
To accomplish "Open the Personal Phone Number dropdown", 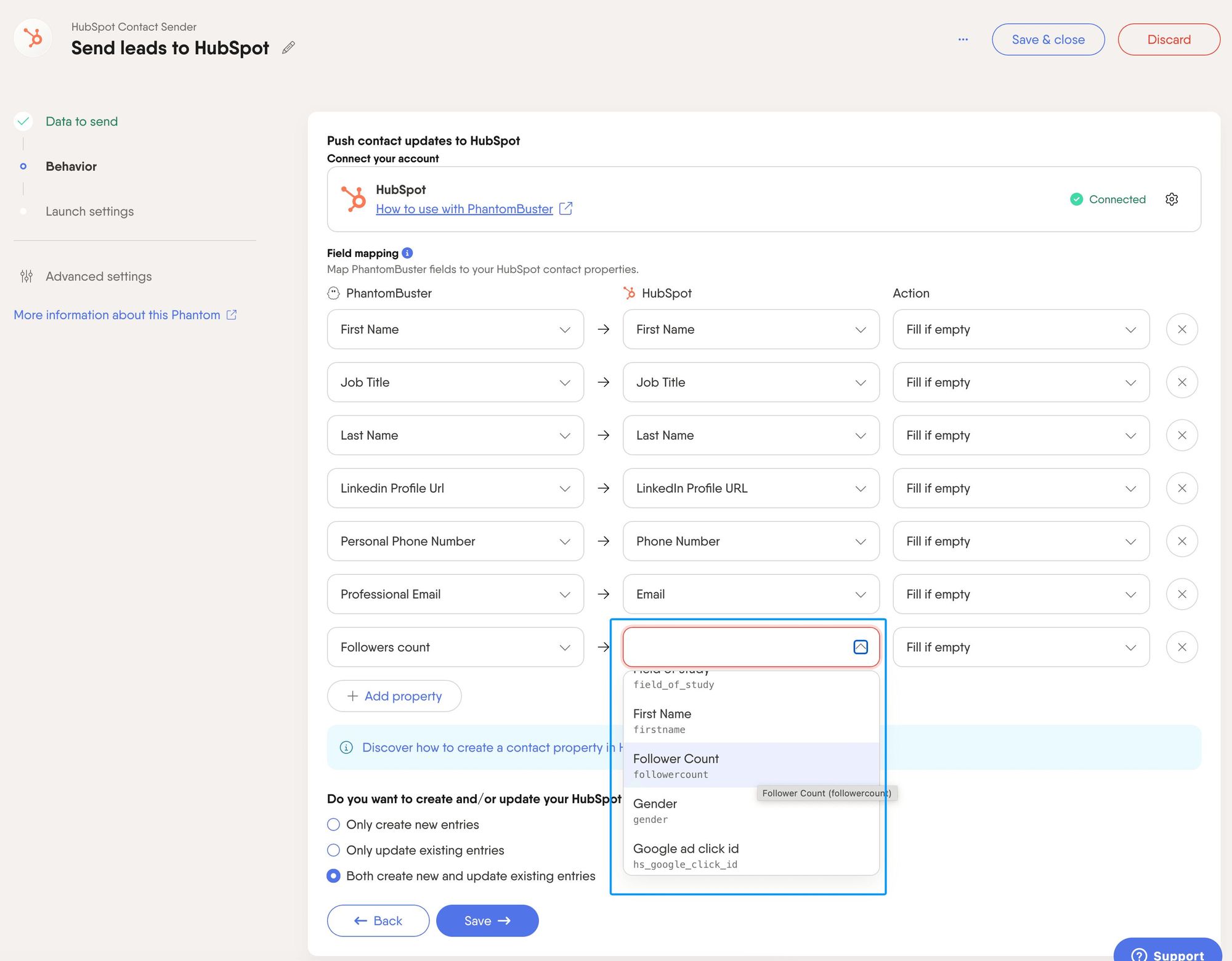I will coord(455,541).
